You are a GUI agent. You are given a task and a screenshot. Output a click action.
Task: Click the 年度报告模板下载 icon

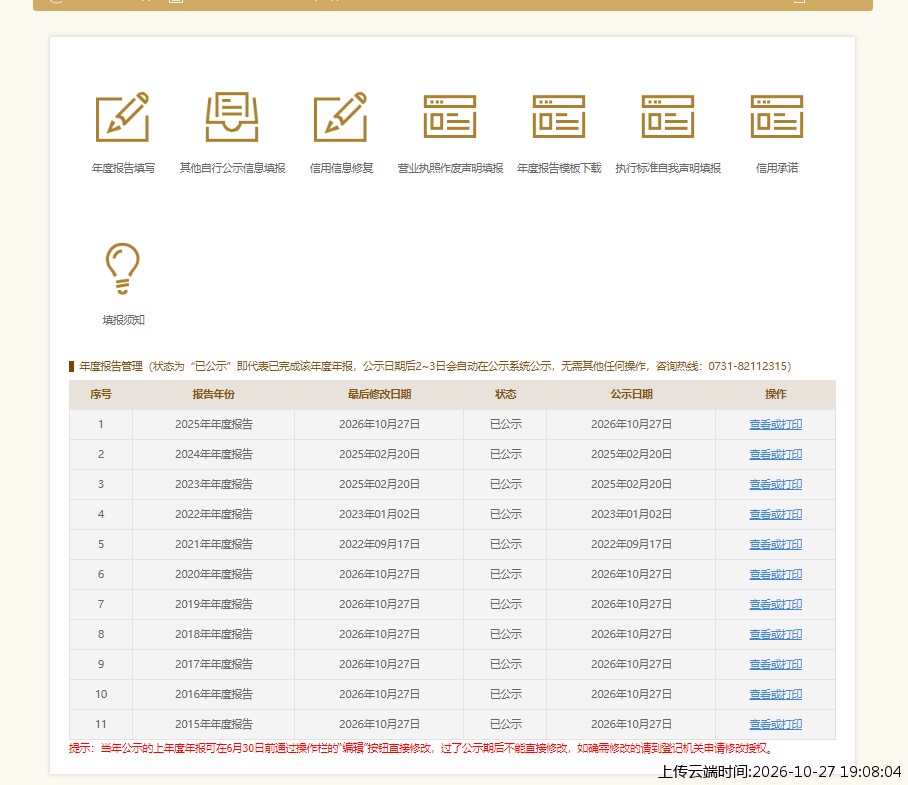[559, 117]
